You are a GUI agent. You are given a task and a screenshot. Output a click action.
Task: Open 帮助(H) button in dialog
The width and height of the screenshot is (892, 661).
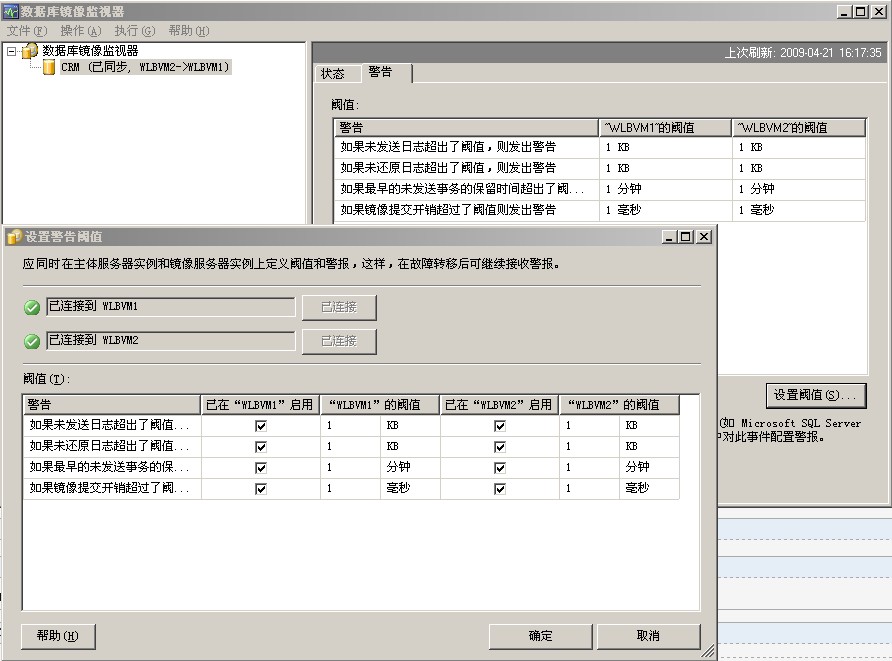point(57,636)
